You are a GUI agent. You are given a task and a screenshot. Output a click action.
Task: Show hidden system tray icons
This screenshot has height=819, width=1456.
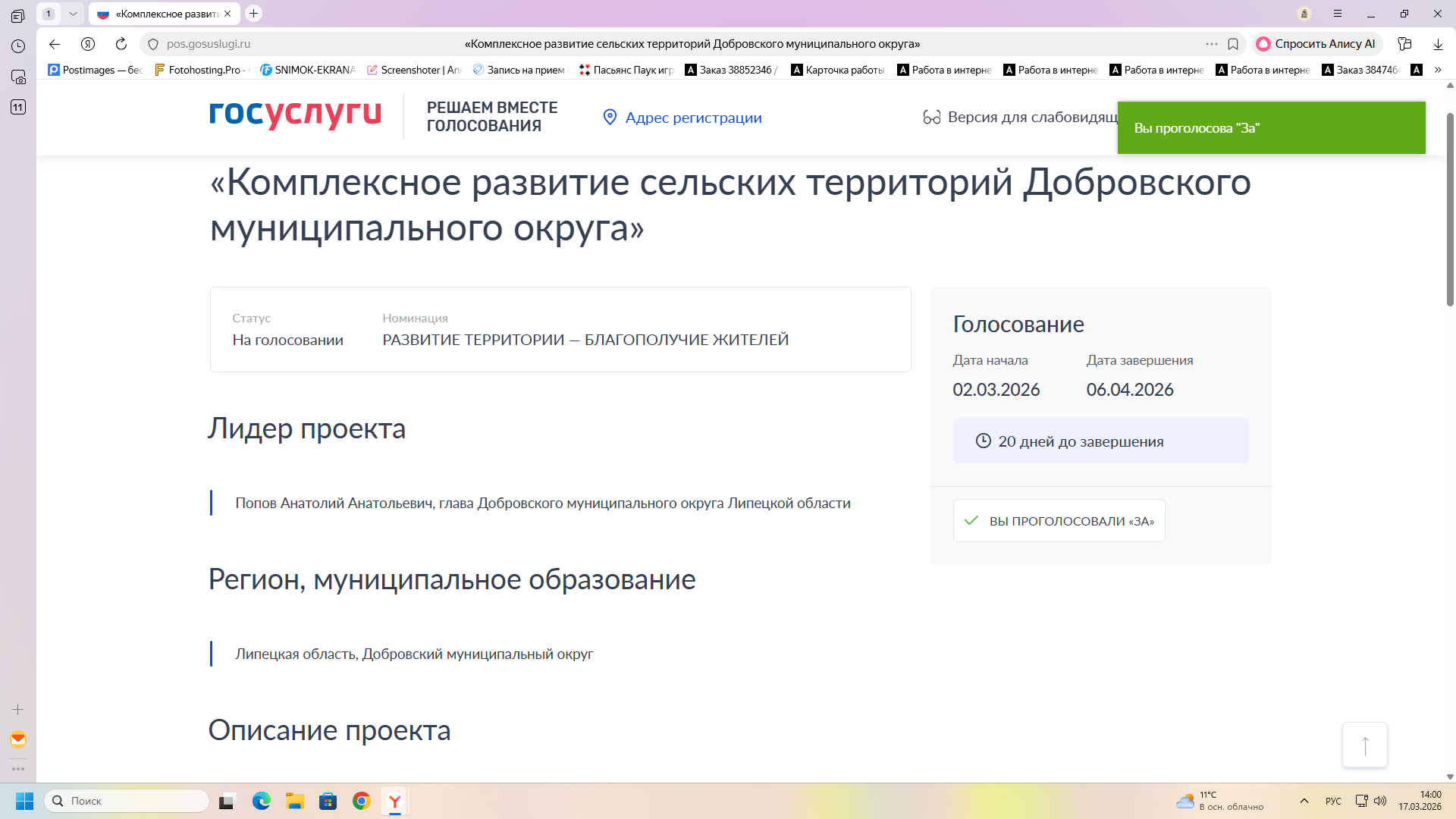[x=1304, y=801]
